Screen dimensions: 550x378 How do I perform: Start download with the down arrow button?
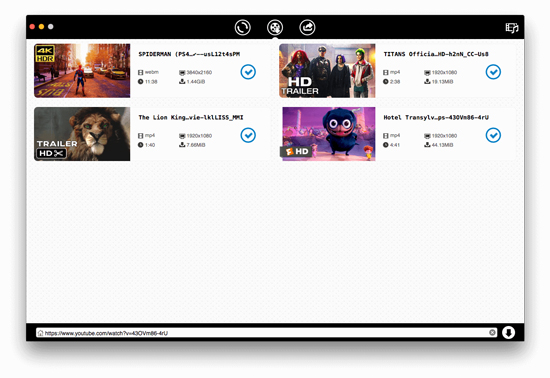click(x=509, y=332)
